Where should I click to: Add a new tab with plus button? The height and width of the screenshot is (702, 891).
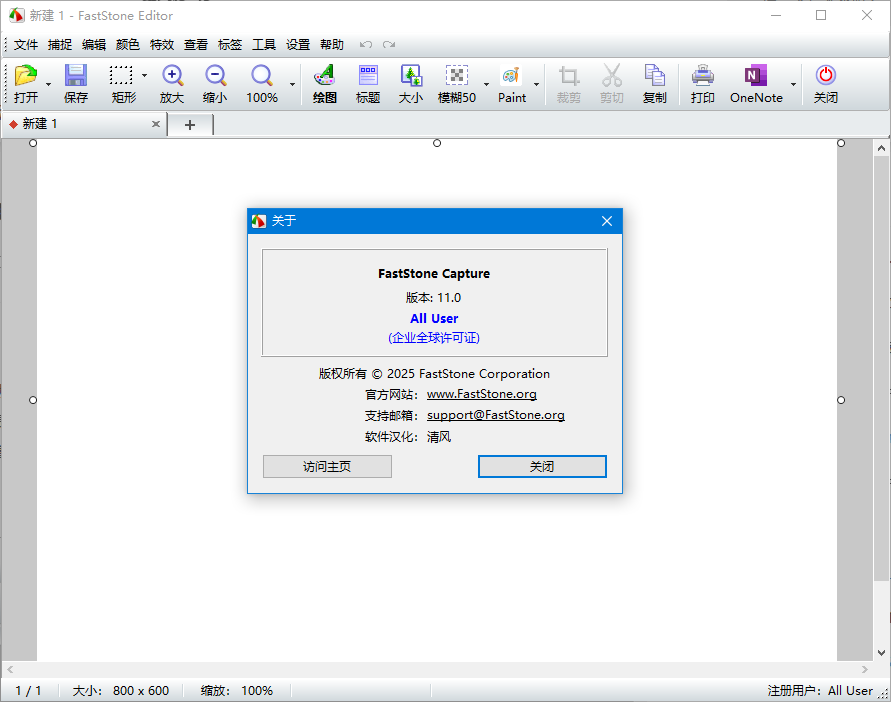190,124
